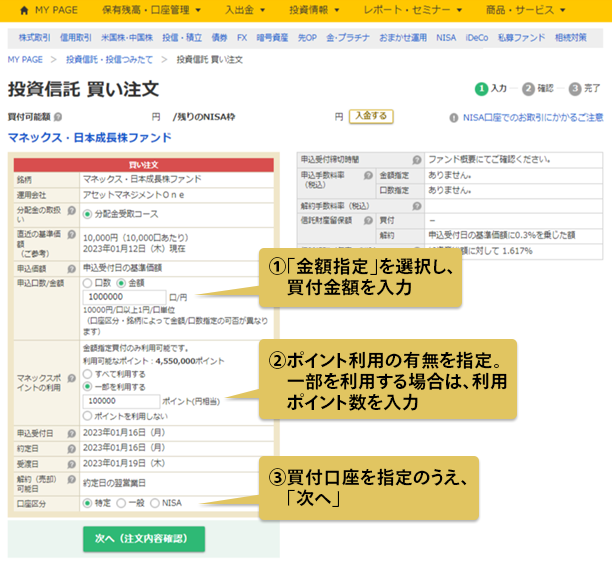Image resolution: width=612 pixels, height=568 pixels.
Task: Click info icon for NISA口座 notice
Action: click(x=455, y=117)
